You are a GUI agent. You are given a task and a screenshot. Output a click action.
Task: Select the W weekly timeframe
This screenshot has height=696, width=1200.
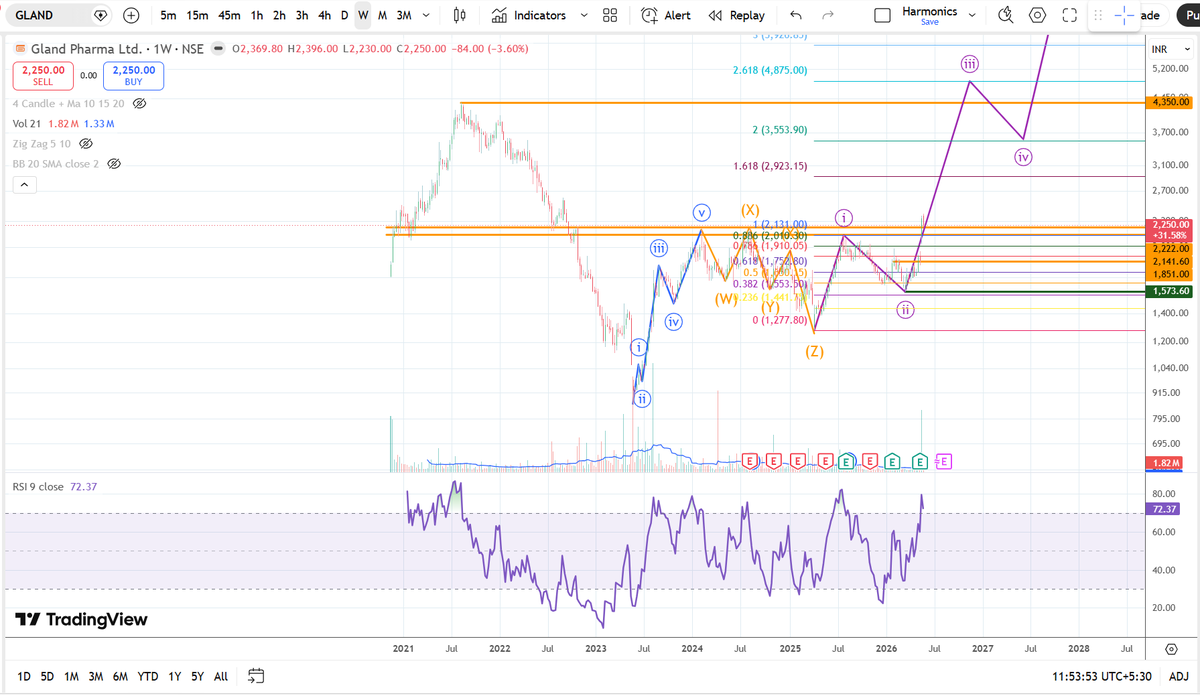(x=362, y=15)
